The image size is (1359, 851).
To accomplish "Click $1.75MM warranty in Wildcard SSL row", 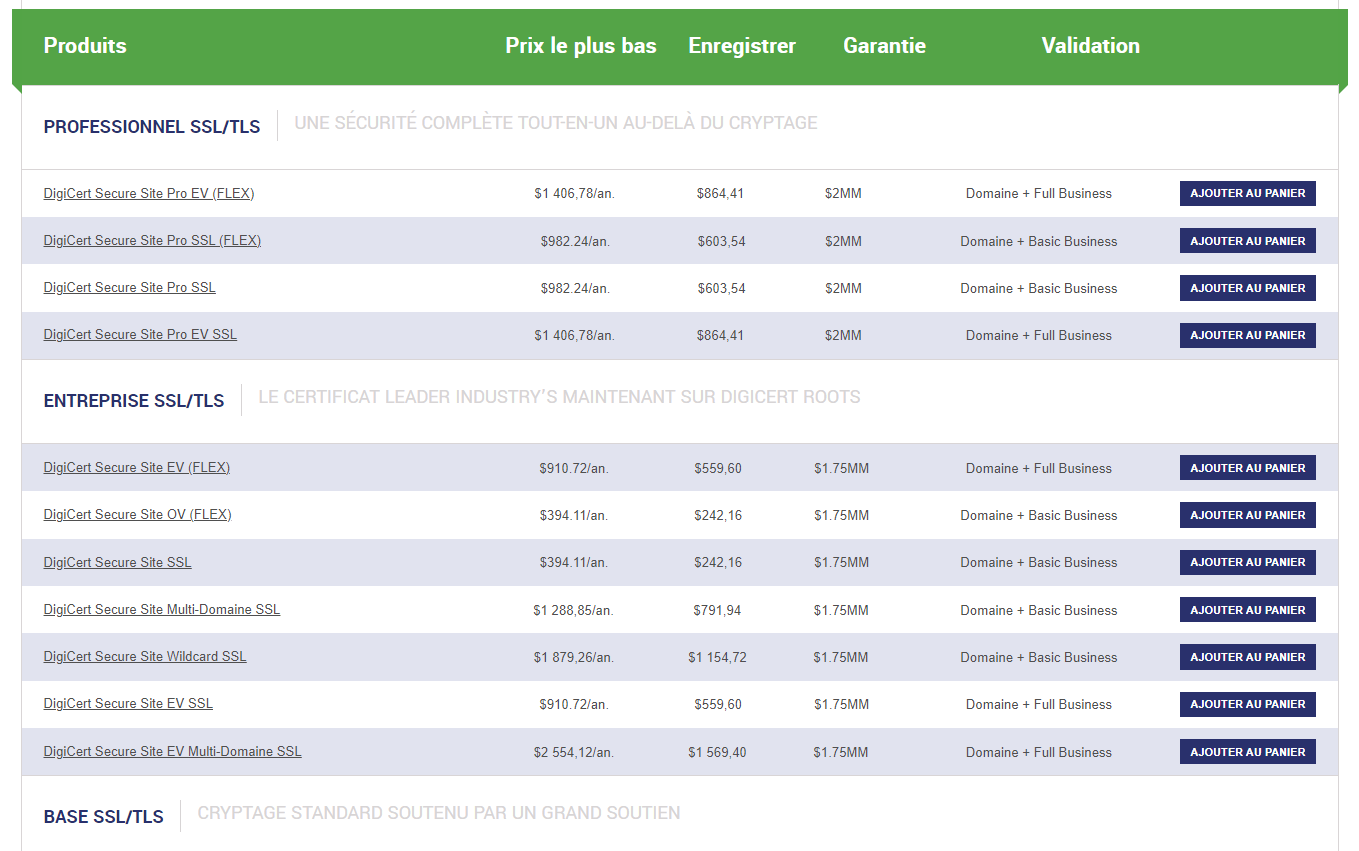I will (x=841, y=657).
